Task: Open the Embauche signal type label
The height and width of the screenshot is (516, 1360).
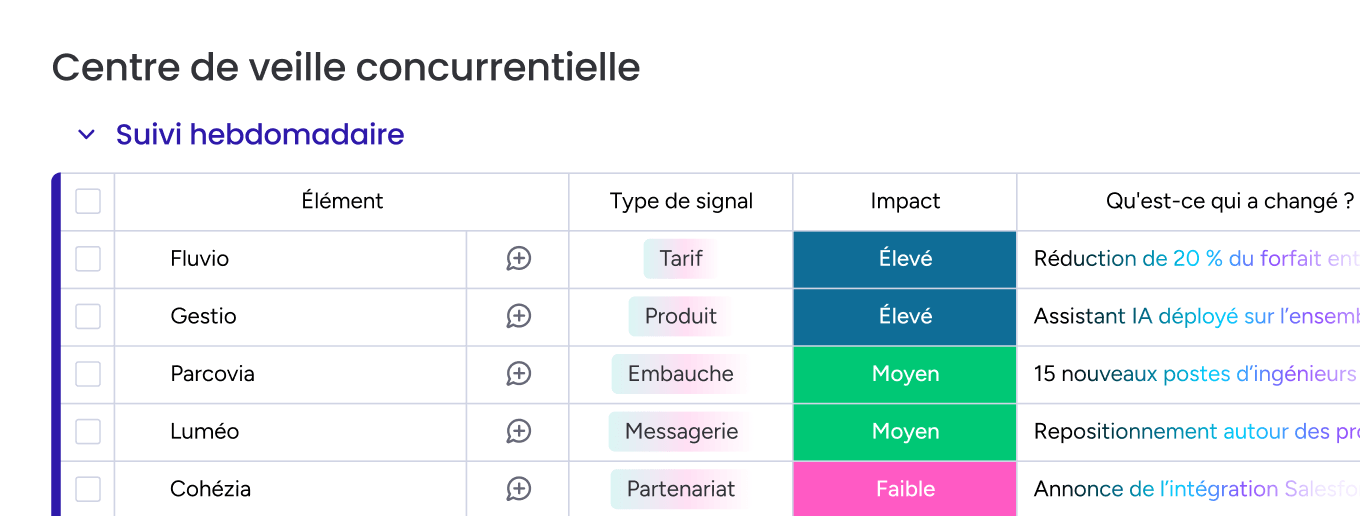Action: [681, 374]
